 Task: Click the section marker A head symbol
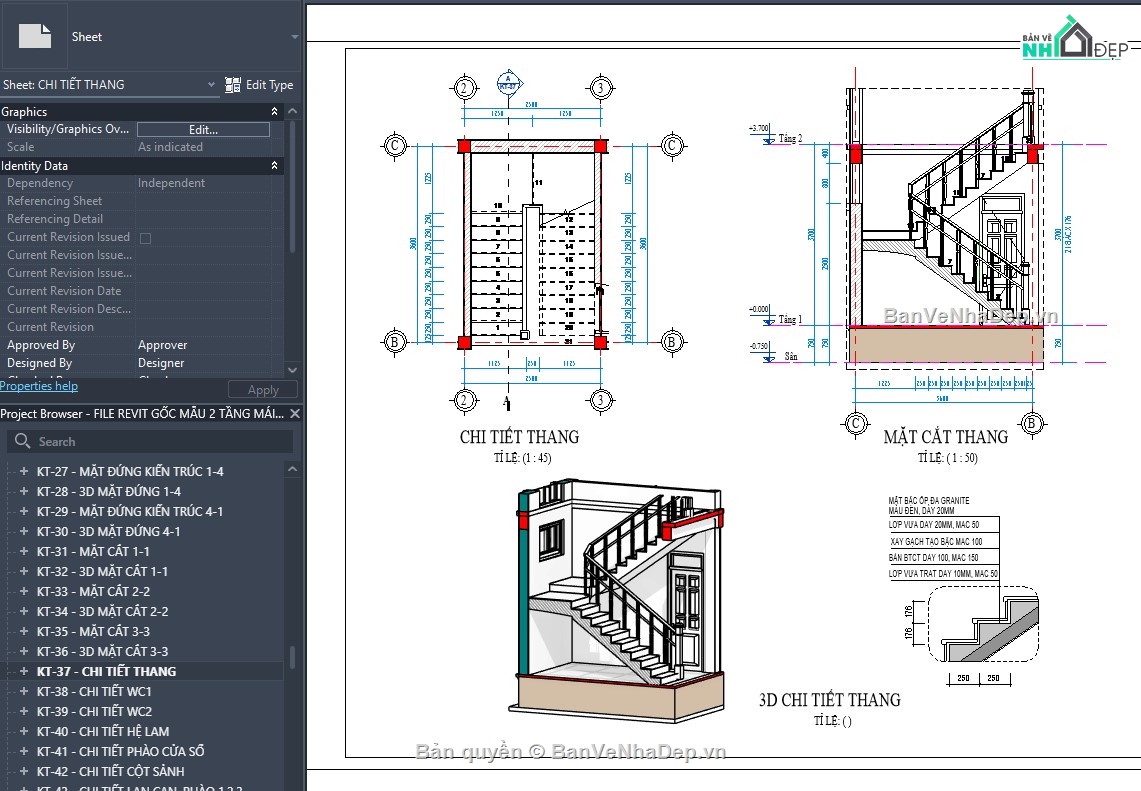pos(509,82)
